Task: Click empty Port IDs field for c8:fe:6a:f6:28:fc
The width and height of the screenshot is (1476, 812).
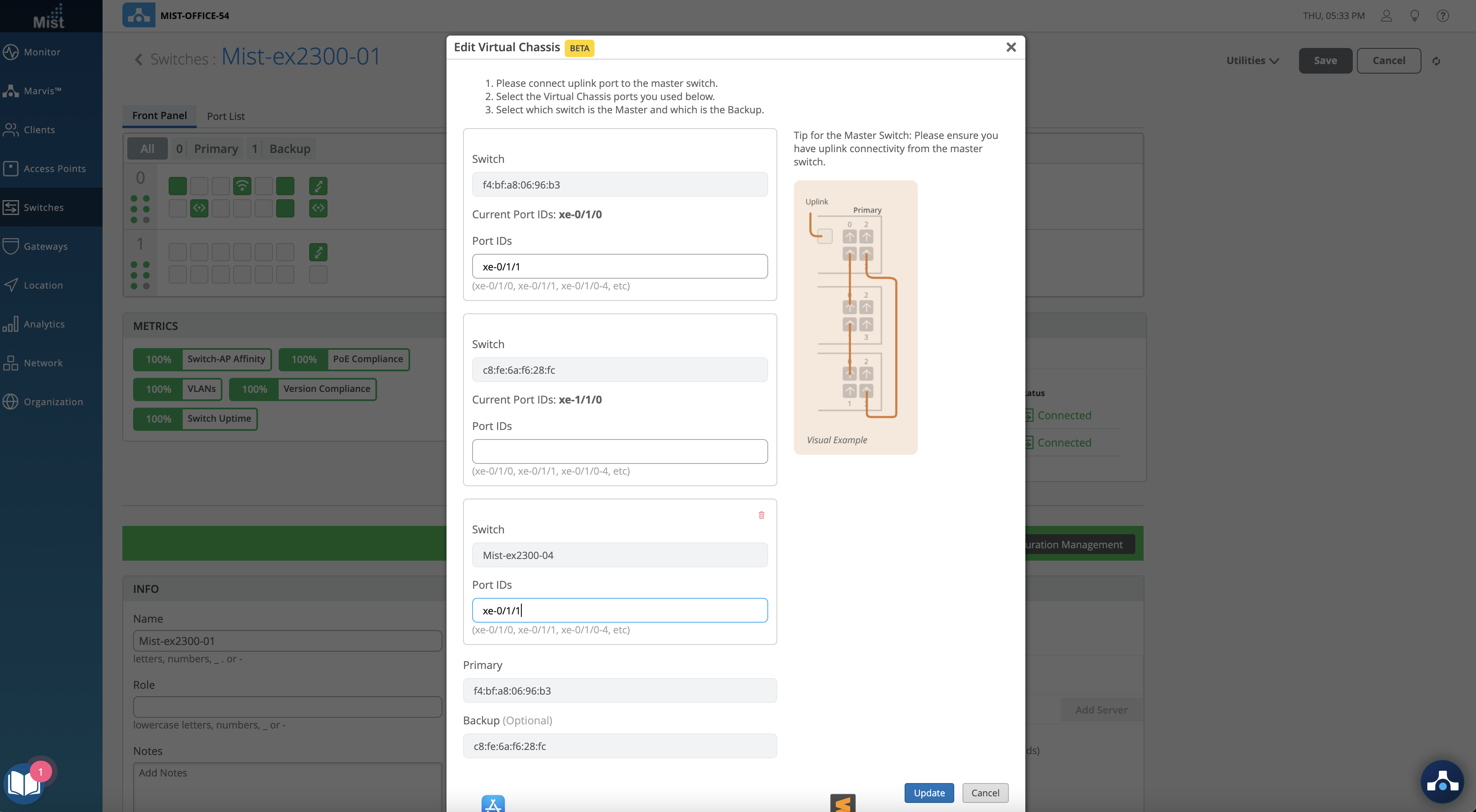Action: 619,451
